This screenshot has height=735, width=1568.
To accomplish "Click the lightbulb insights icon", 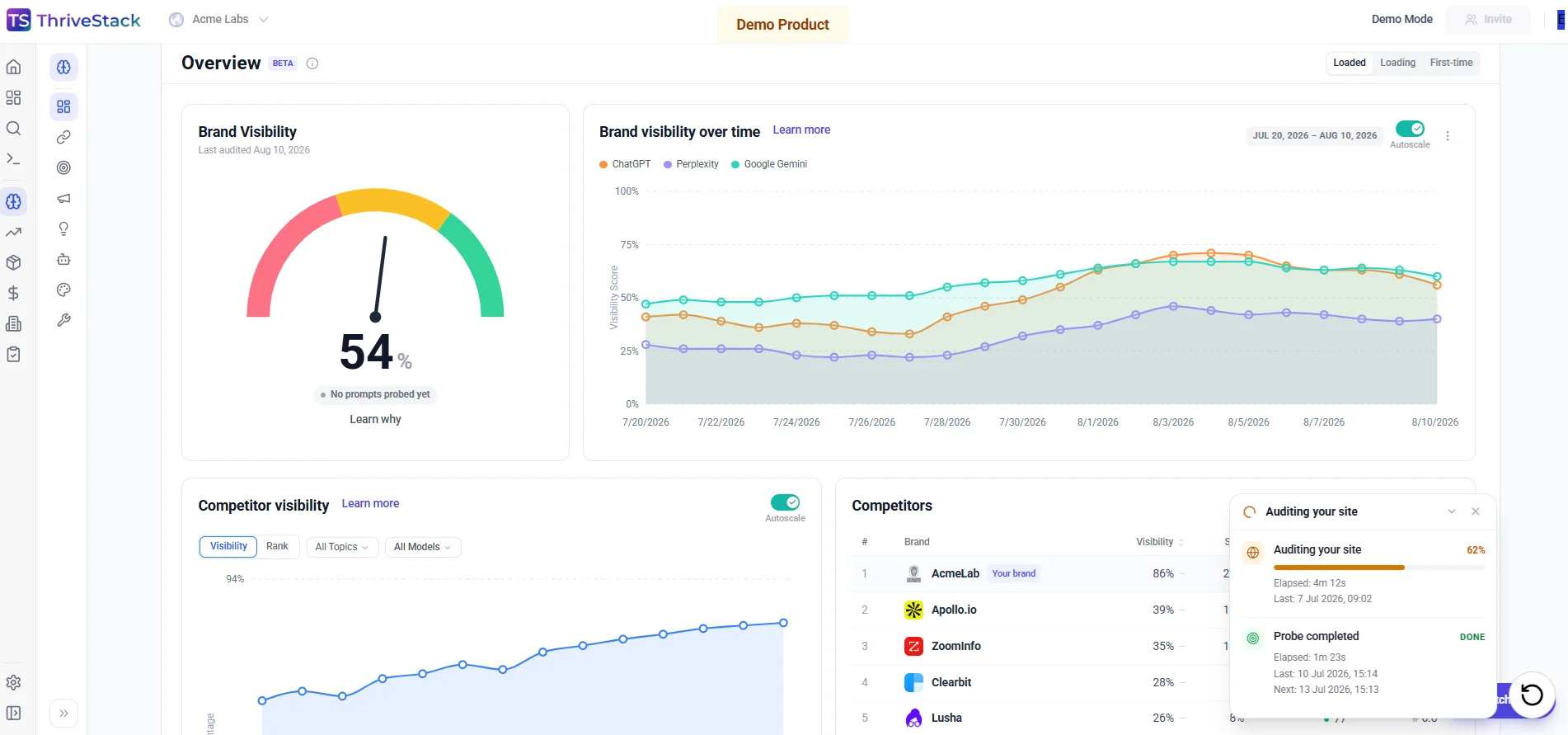I will tap(63, 229).
